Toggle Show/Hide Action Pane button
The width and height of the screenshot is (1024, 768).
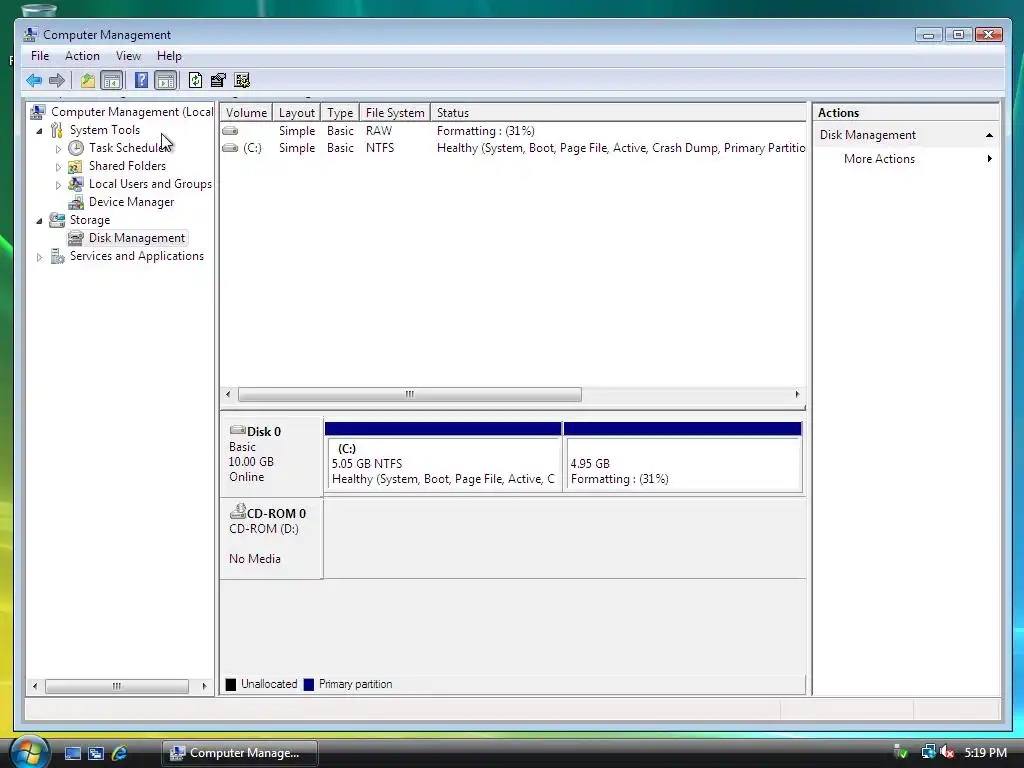pyautogui.click(x=166, y=80)
